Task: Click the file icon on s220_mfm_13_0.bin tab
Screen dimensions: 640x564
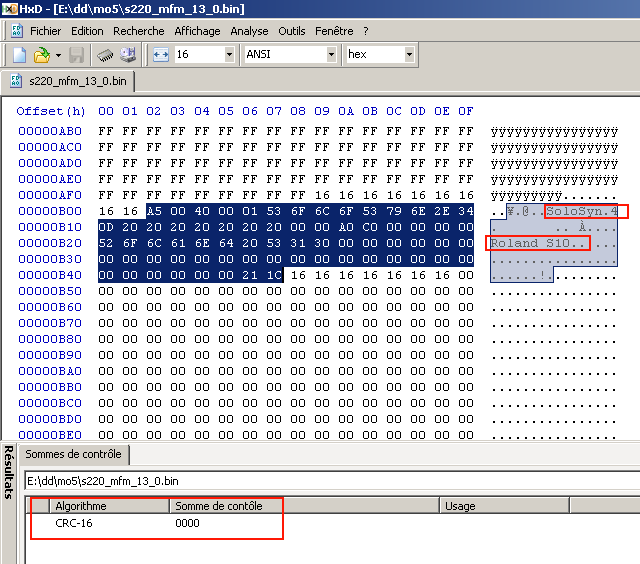Action: 16,80
